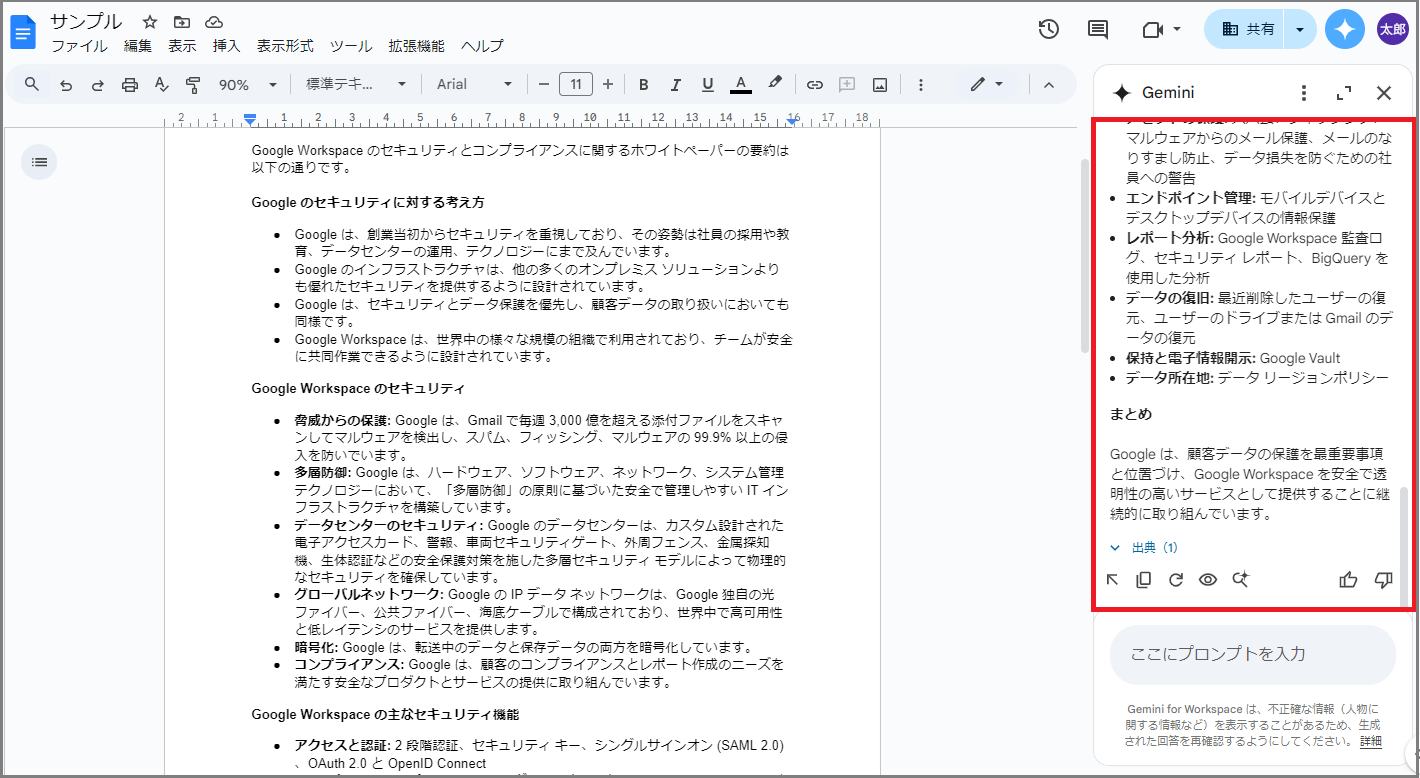1420x778 pixels.
Task: Open the ヘルプ menu
Action: [x=482, y=46]
